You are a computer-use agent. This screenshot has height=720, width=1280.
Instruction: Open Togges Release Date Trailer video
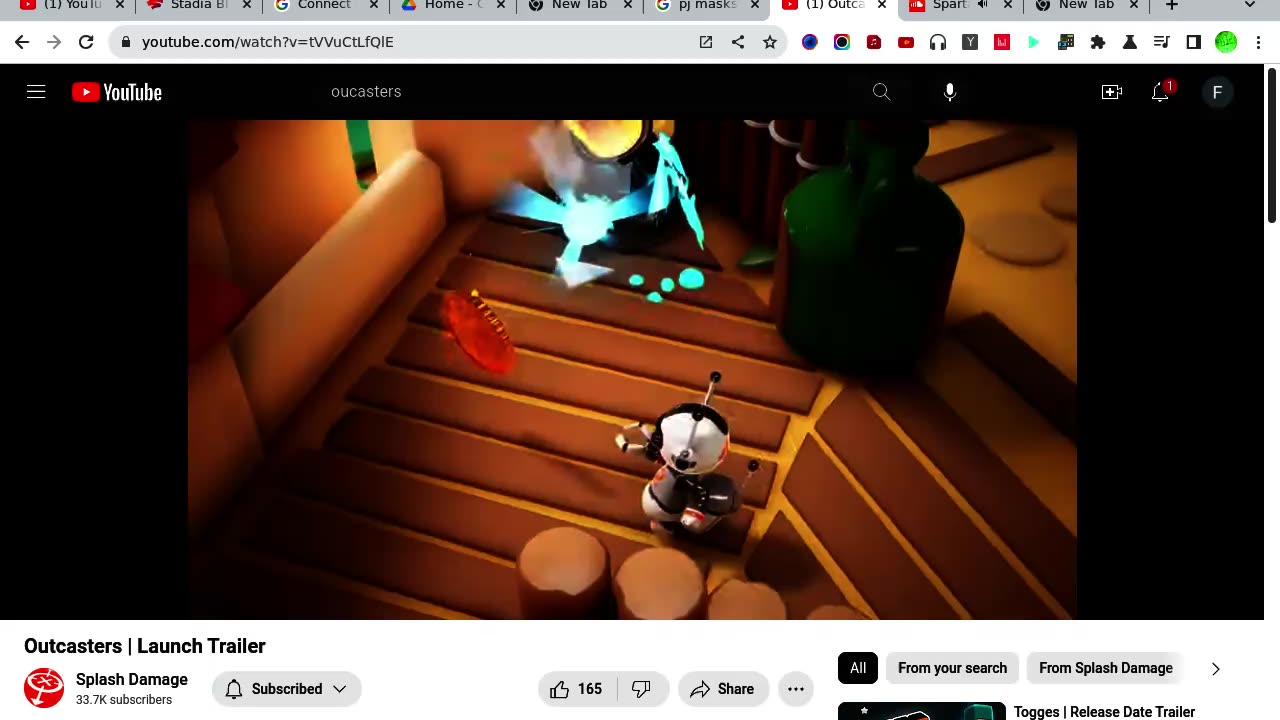(1104, 712)
